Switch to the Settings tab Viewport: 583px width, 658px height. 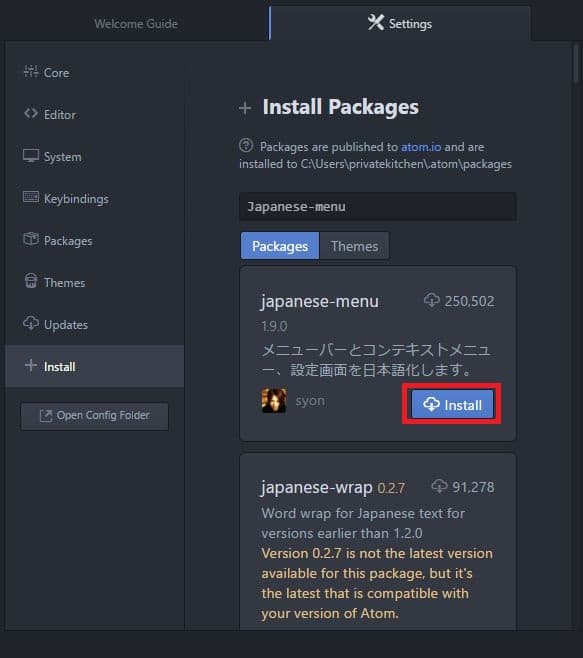click(400, 24)
